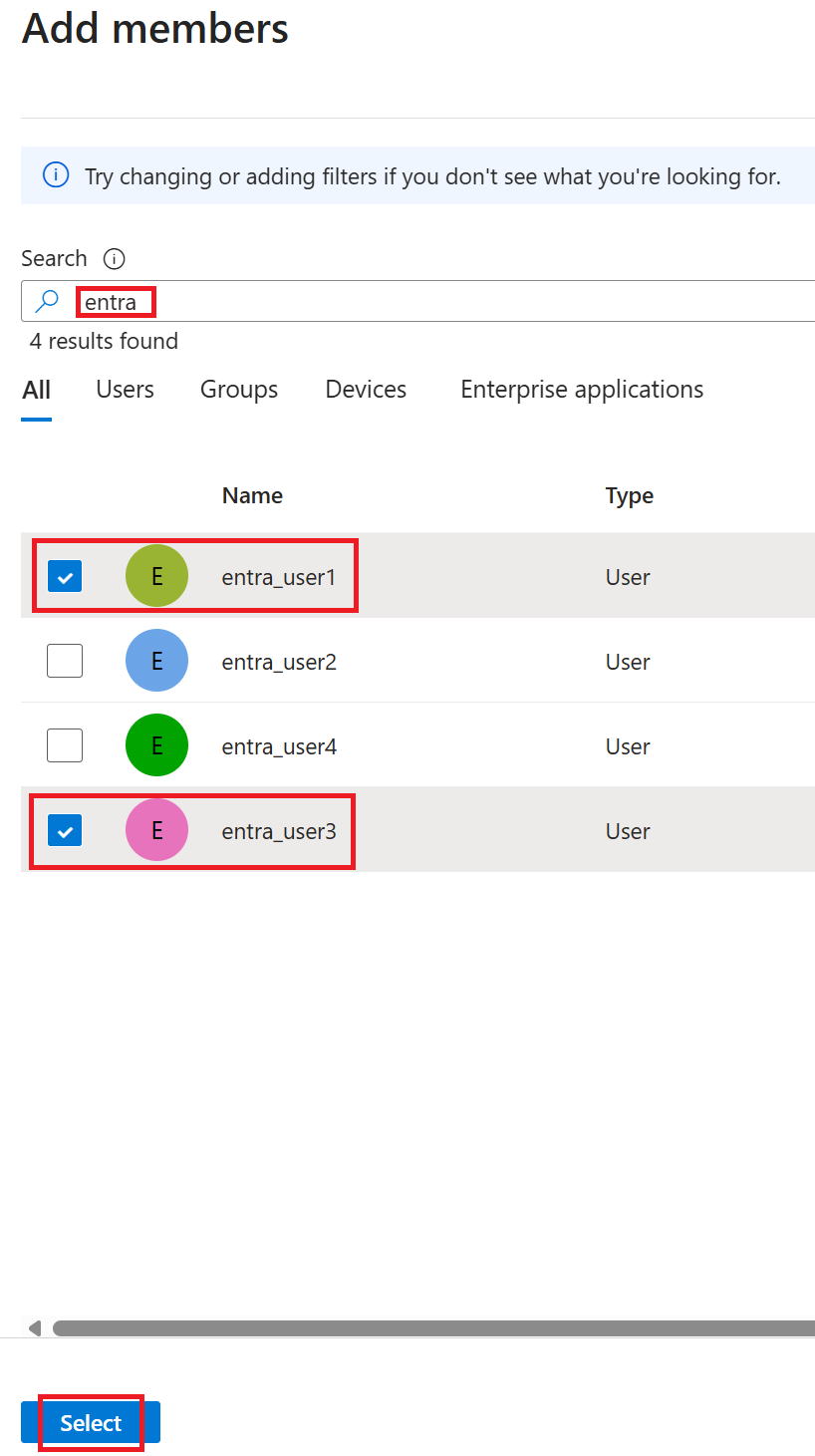Click the Name column header
The image size is (815, 1456).
[x=252, y=495]
